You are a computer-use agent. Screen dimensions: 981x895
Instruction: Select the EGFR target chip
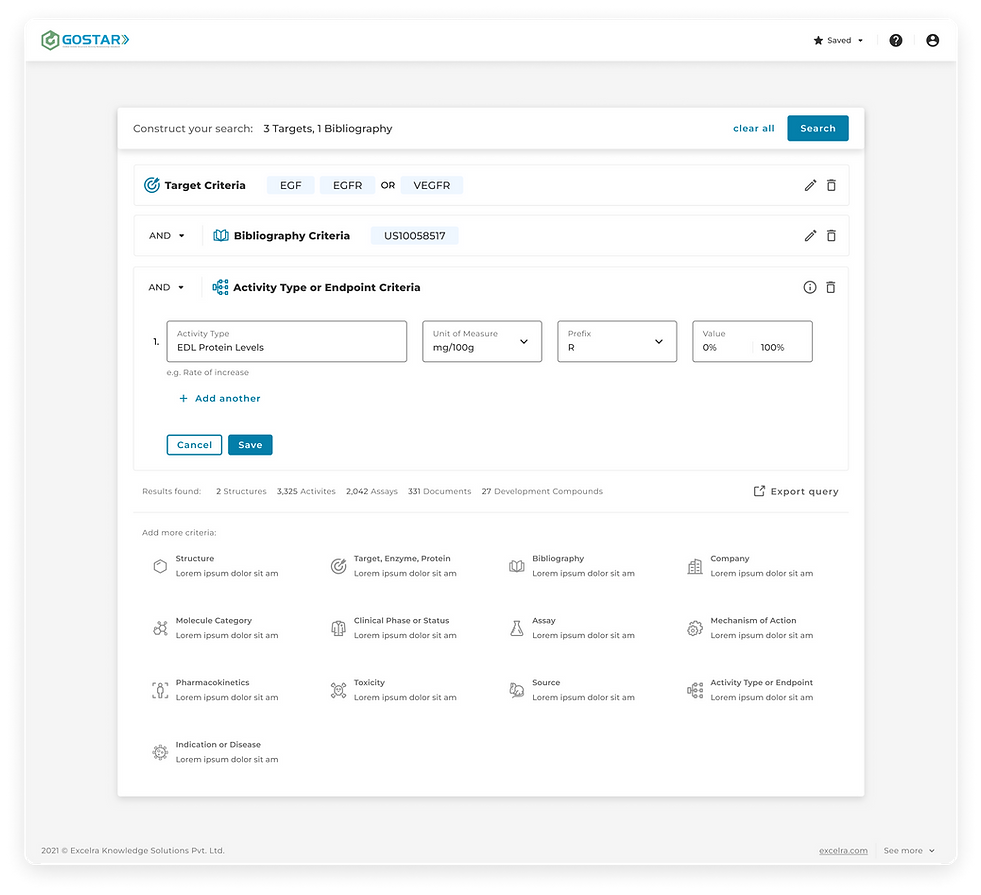pyautogui.click(x=347, y=185)
